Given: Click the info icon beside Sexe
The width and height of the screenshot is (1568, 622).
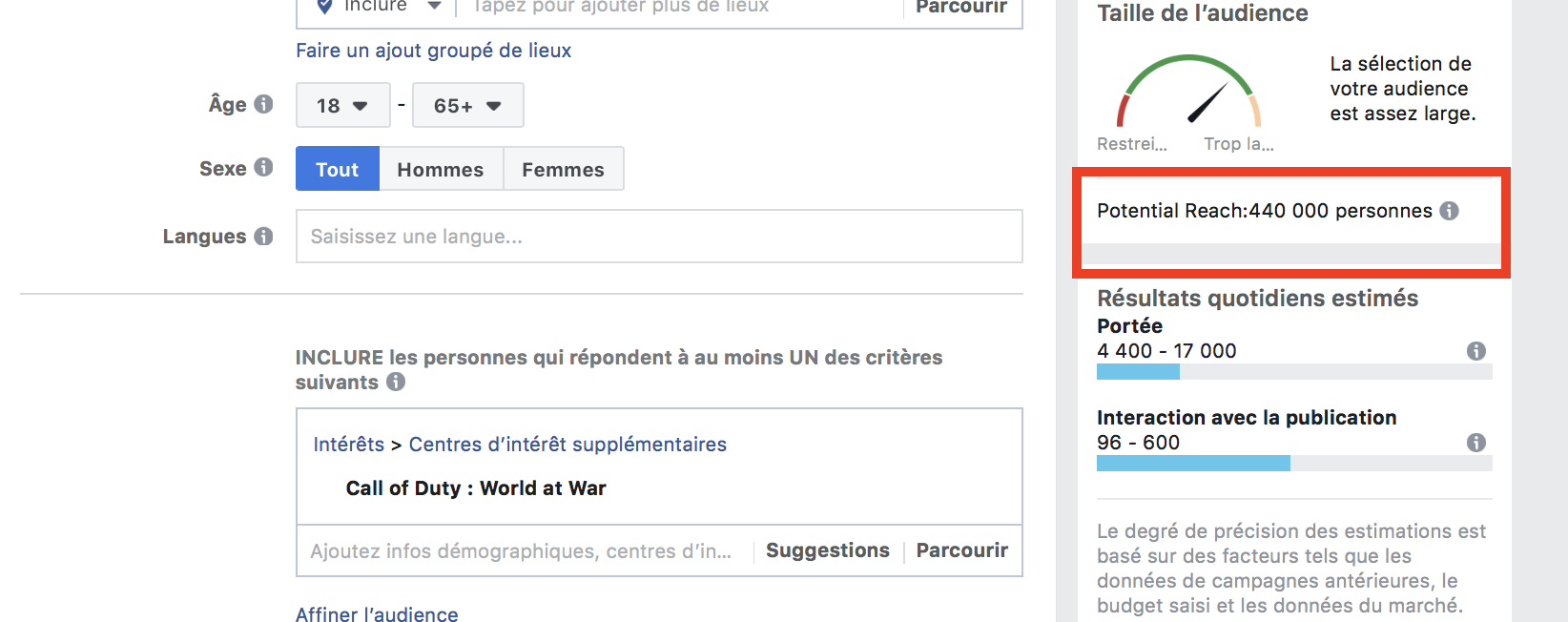Looking at the screenshot, I should point(263,168).
